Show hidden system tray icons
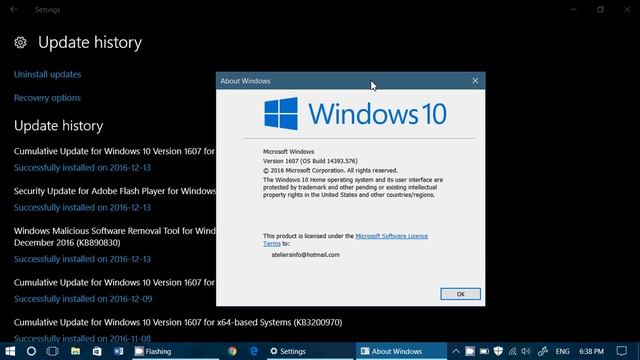The width and height of the screenshot is (640, 360). (x=456, y=351)
